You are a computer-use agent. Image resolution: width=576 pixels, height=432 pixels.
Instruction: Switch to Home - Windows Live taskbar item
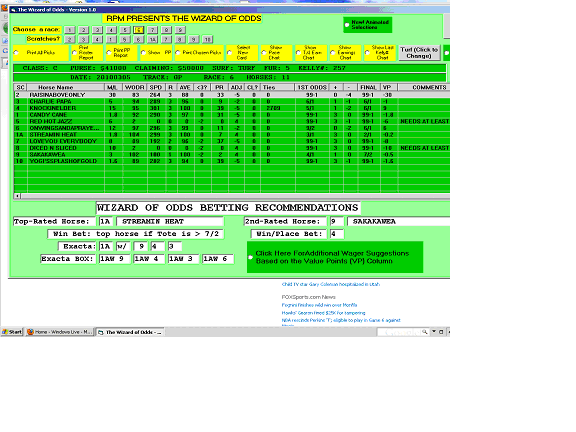60,332
